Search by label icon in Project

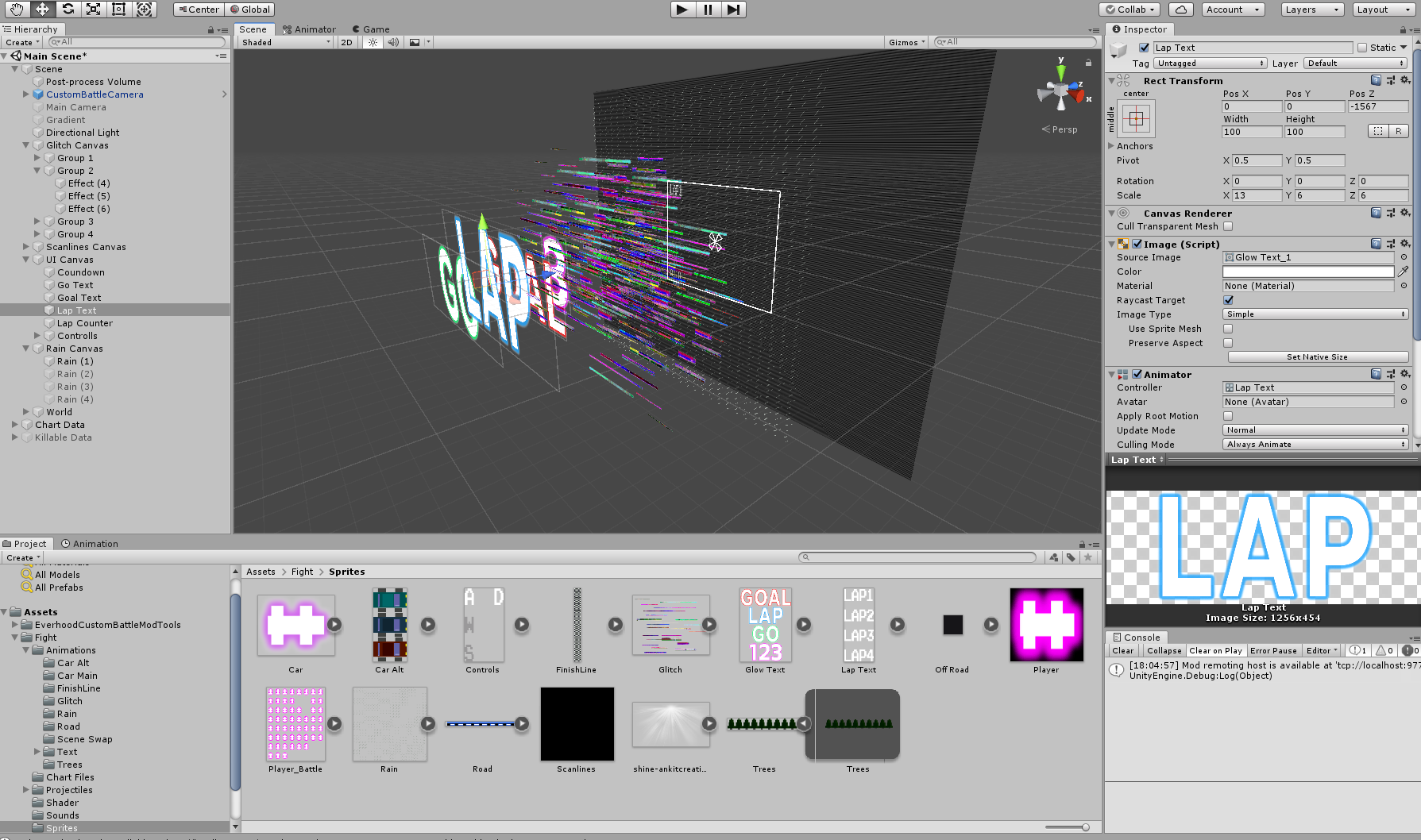tap(1071, 557)
